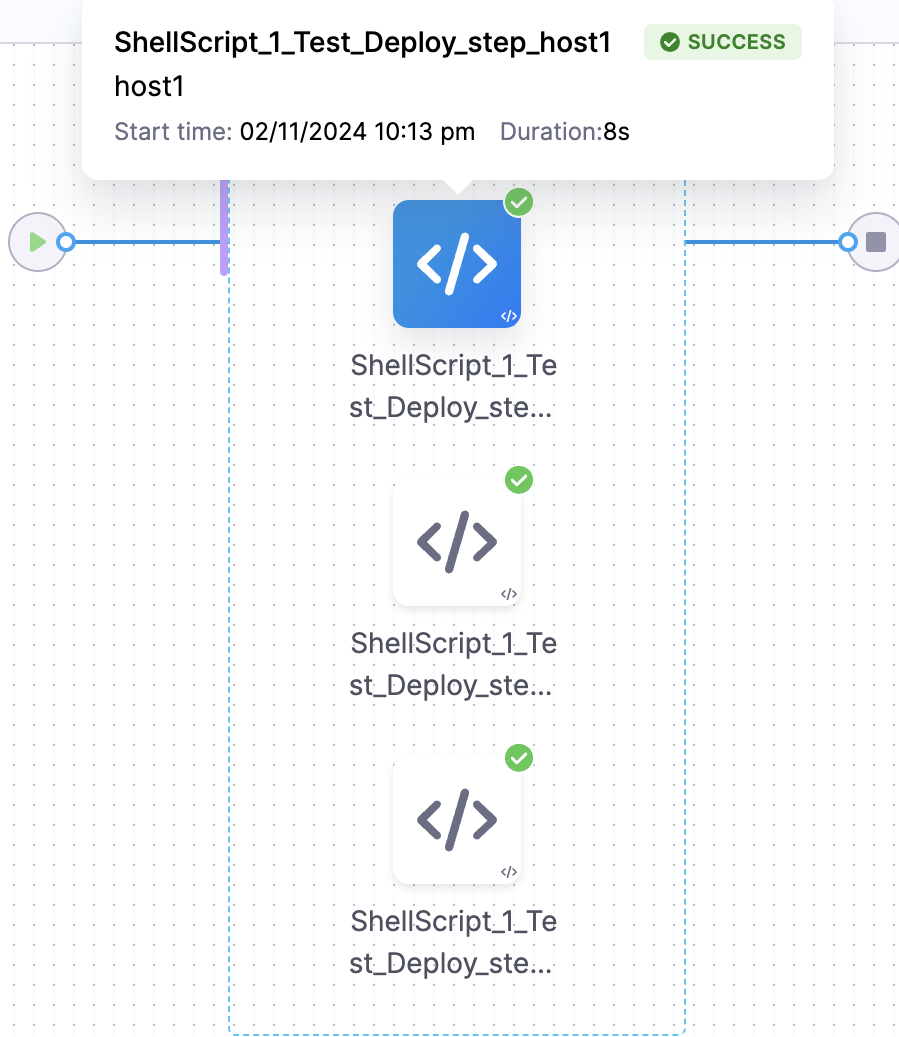Select the bottom shell script step icon
Image resolution: width=899 pixels, height=1037 pixels.
(x=456, y=820)
